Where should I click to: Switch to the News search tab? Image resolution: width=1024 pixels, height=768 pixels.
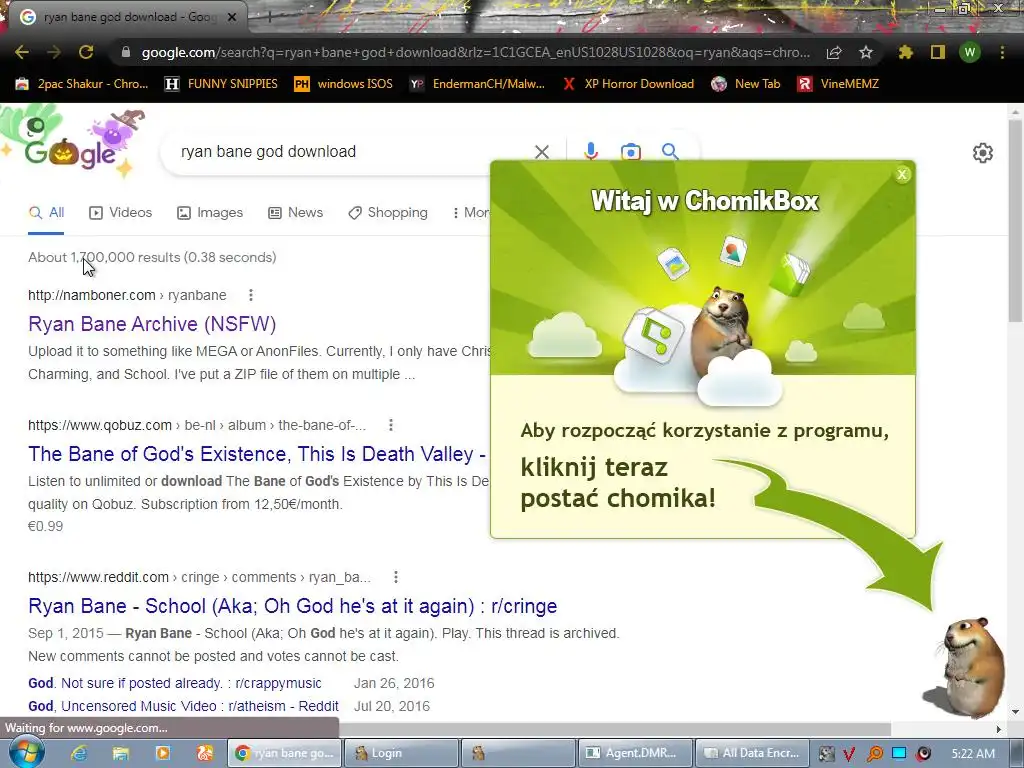pos(295,212)
